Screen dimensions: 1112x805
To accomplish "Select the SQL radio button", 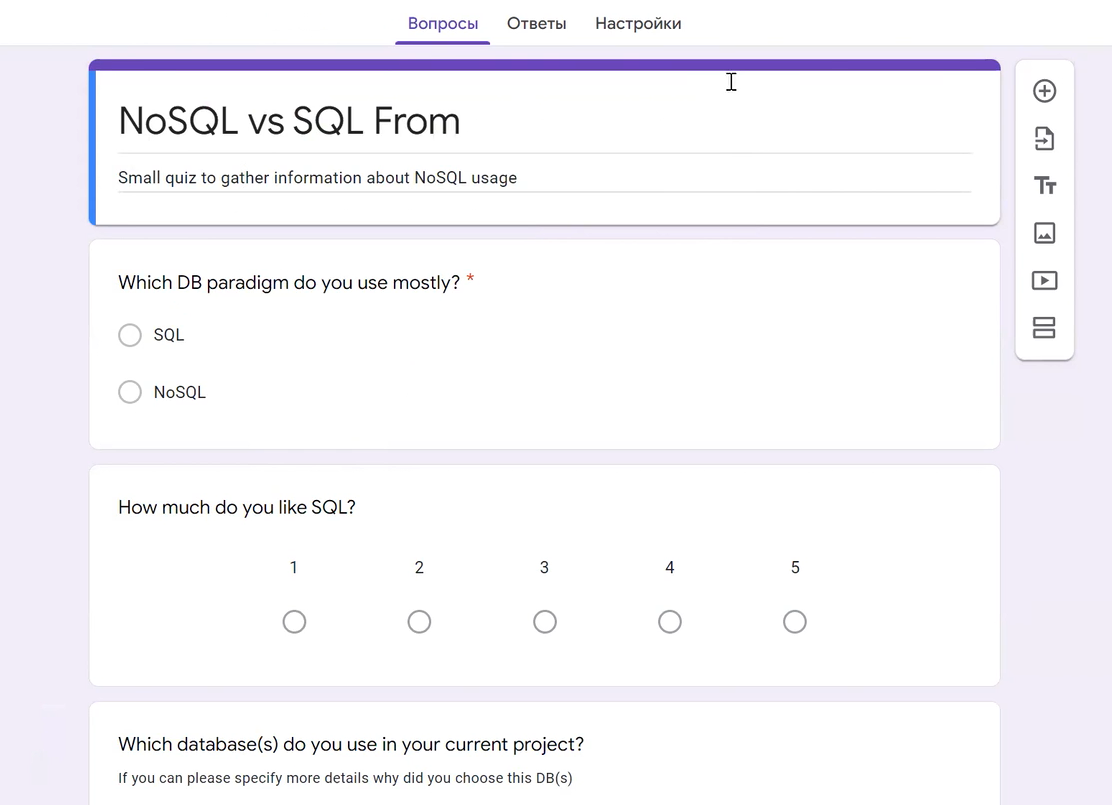I will (130, 335).
